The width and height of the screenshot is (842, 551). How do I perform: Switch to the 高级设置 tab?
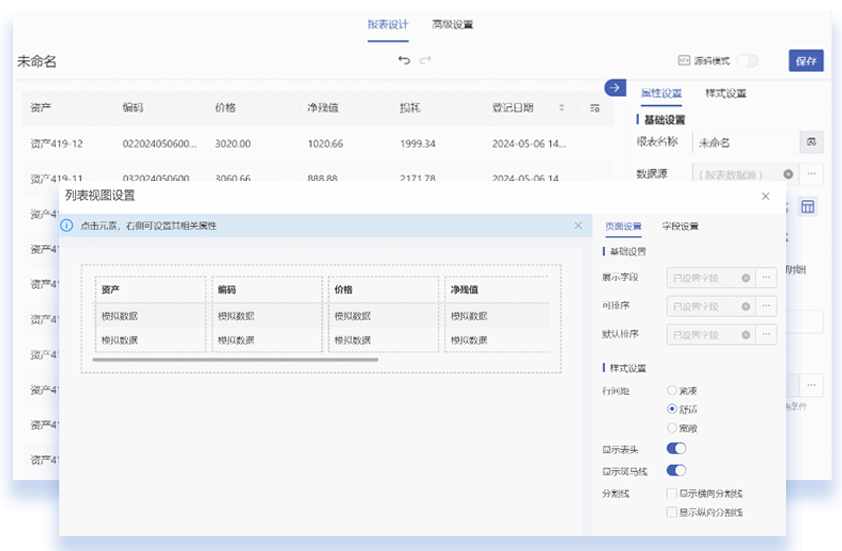(453, 24)
